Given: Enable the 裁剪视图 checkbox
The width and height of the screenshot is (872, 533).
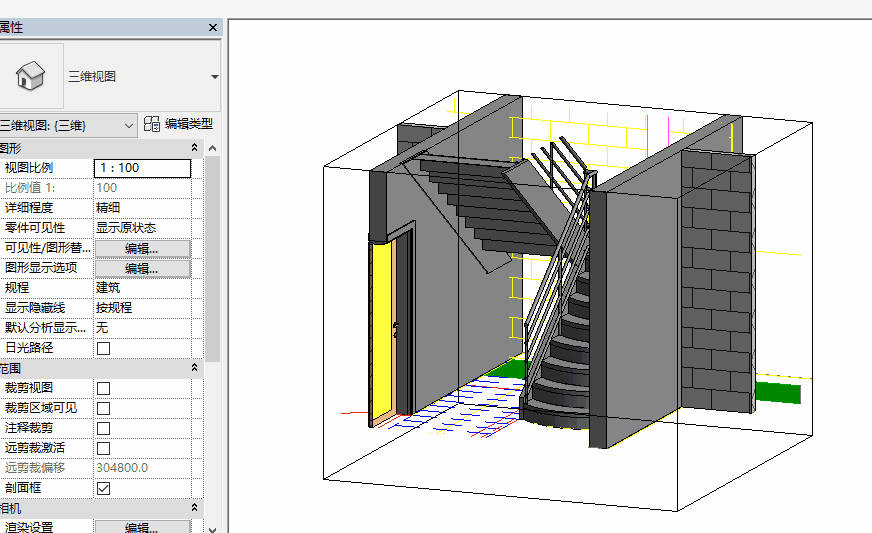Looking at the screenshot, I should click(103, 388).
